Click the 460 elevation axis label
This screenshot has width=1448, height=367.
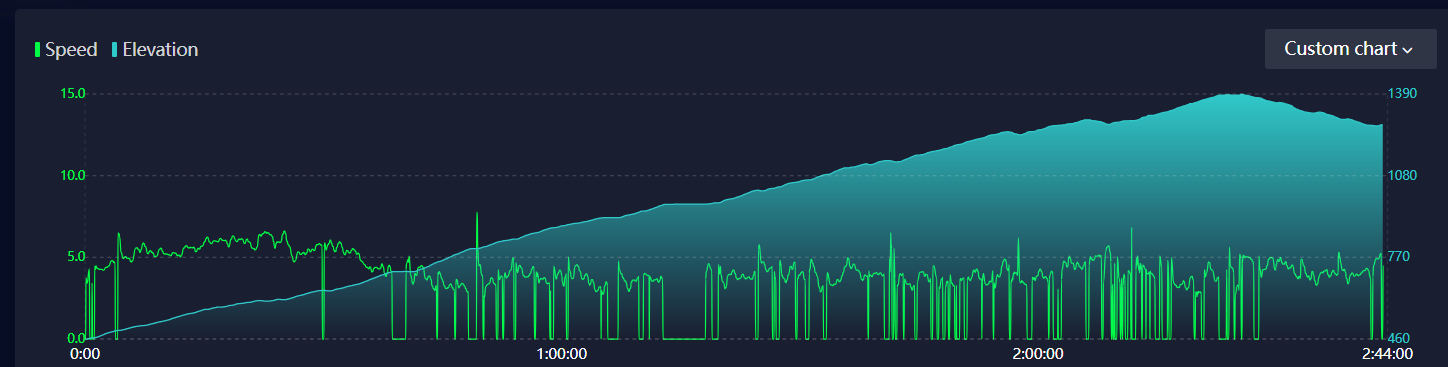point(1398,338)
